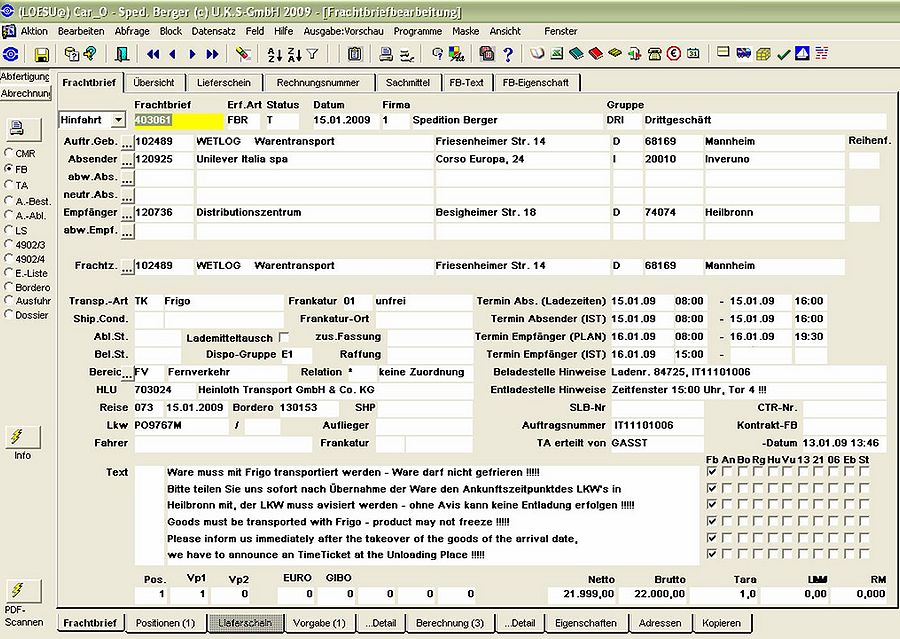This screenshot has width=900, height=639.
Task: Switch to the Sachmittel tab
Action: coord(408,83)
